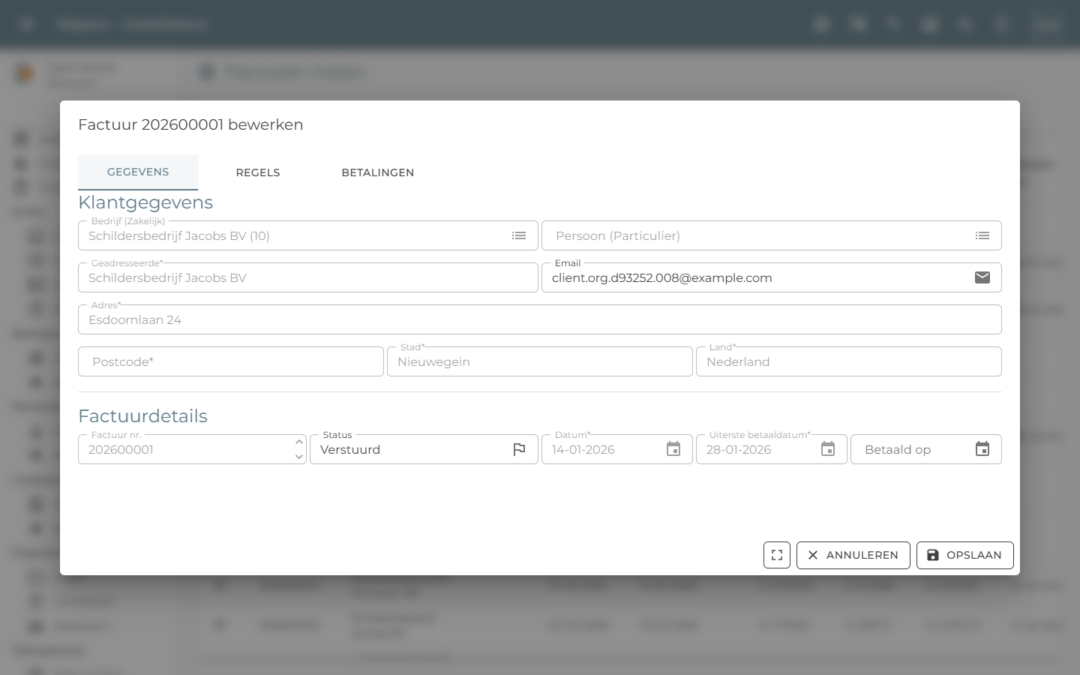
Task: Open the calendar picker for Datum
Action: [673, 449]
